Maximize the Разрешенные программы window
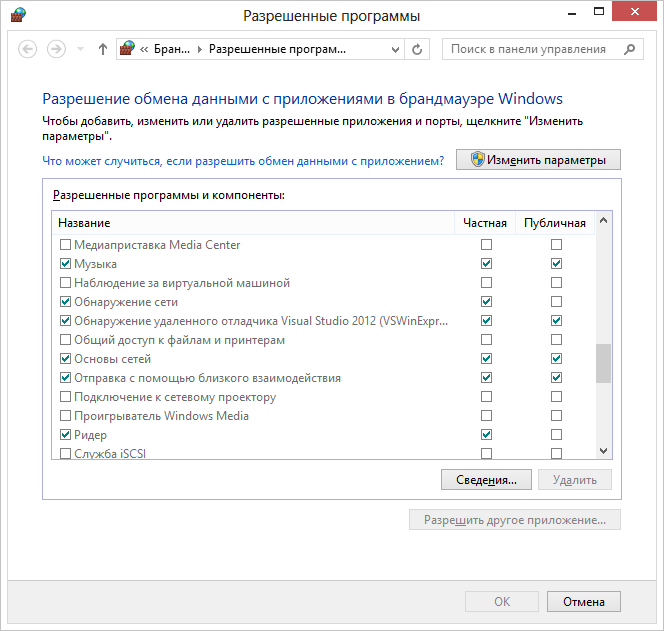 click(x=599, y=12)
